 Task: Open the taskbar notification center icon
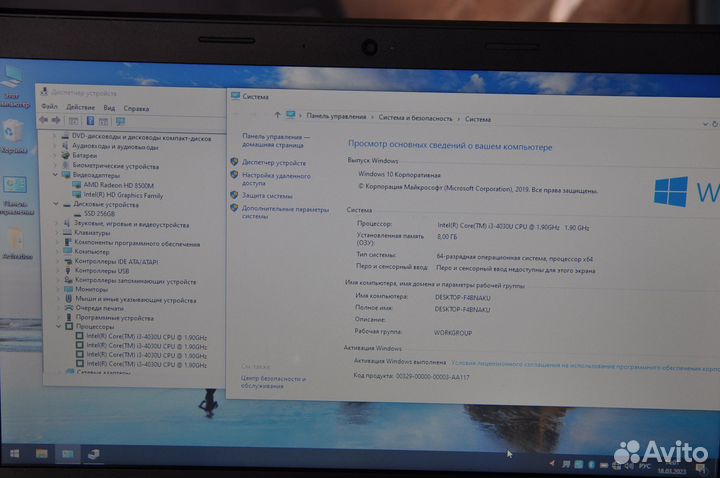click(701, 468)
